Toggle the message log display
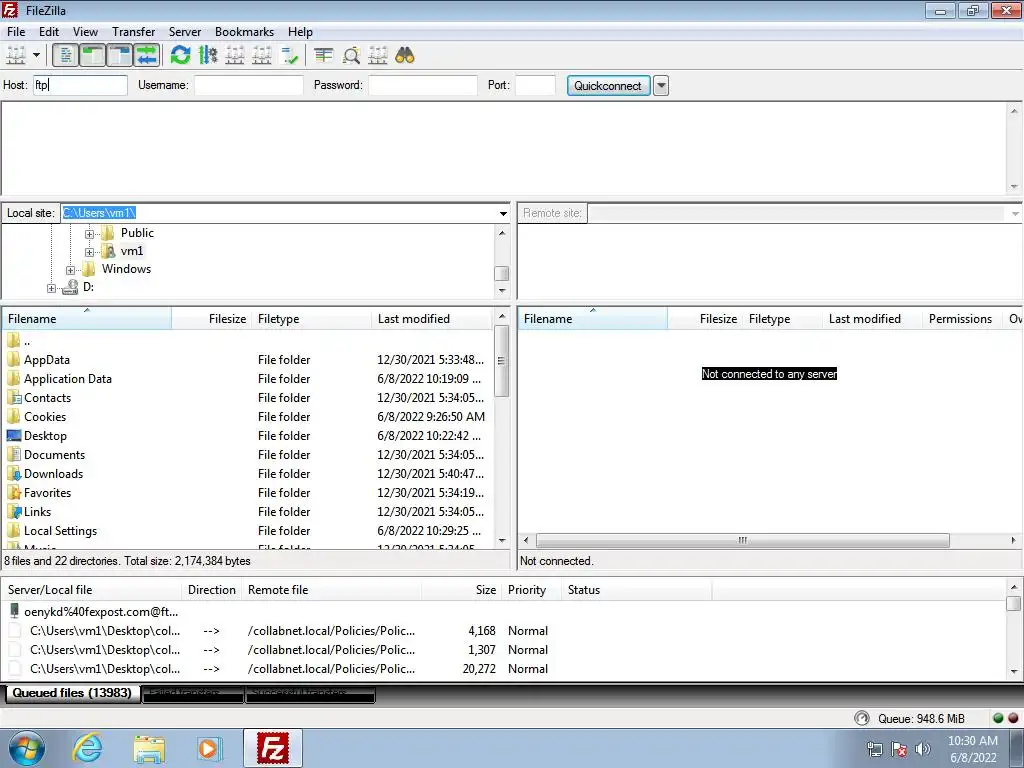The image size is (1024, 768). [65, 56]
